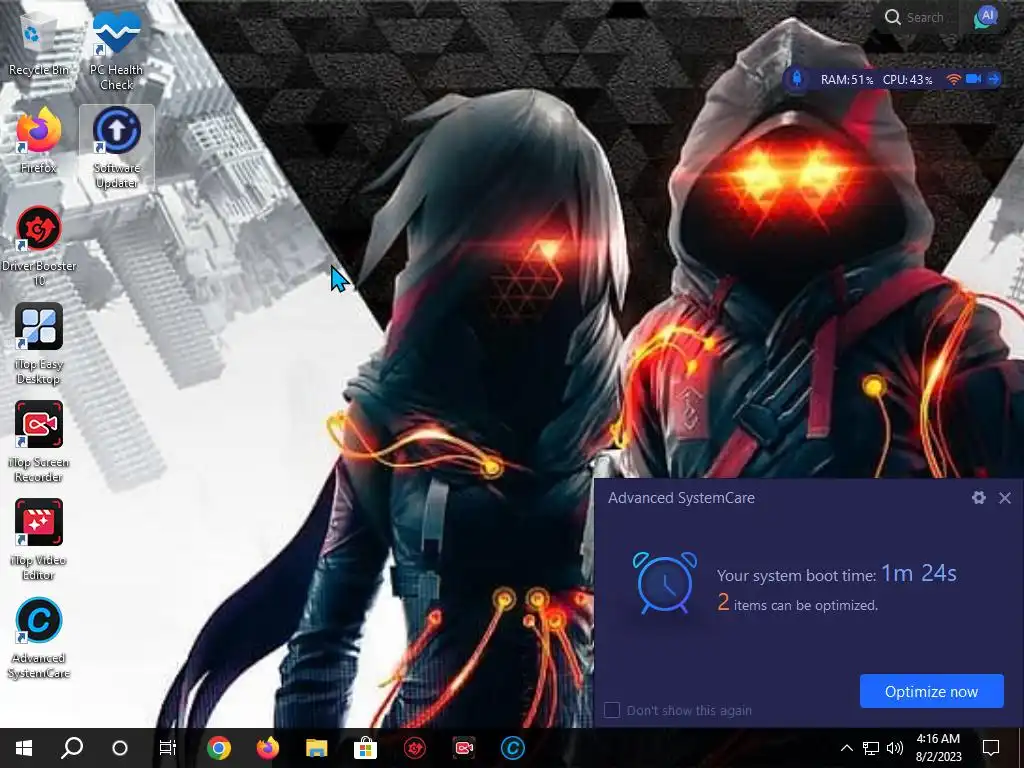
Task: Open settings gear in Advanced SystemCare popup
Action: [x=978, y=498]
